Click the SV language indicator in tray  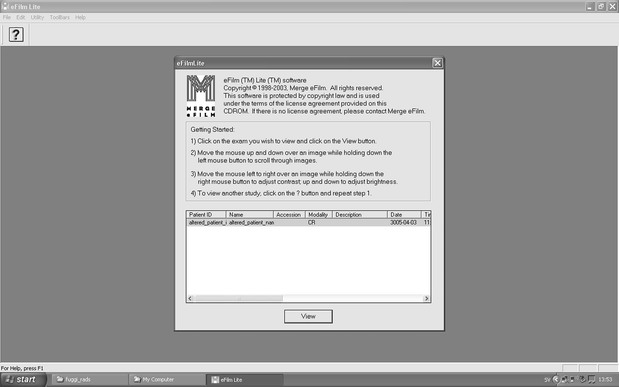547,380
